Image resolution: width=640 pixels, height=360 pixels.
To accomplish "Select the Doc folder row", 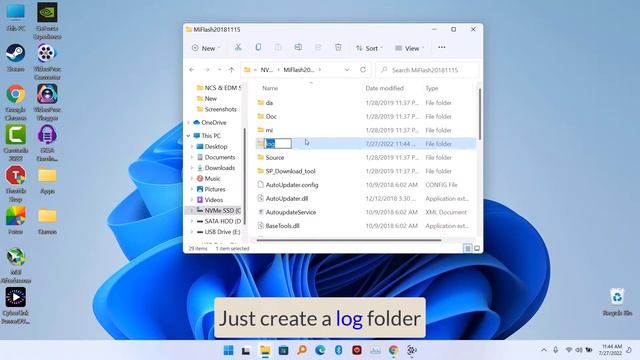I will coord(365,116).
